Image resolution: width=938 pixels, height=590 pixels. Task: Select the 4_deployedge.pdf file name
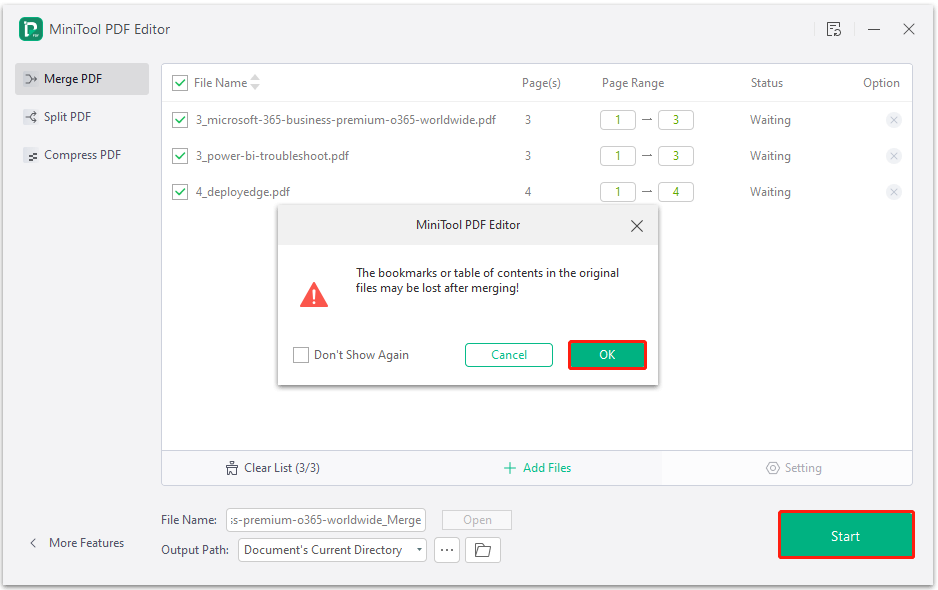[x=243, y=192]
